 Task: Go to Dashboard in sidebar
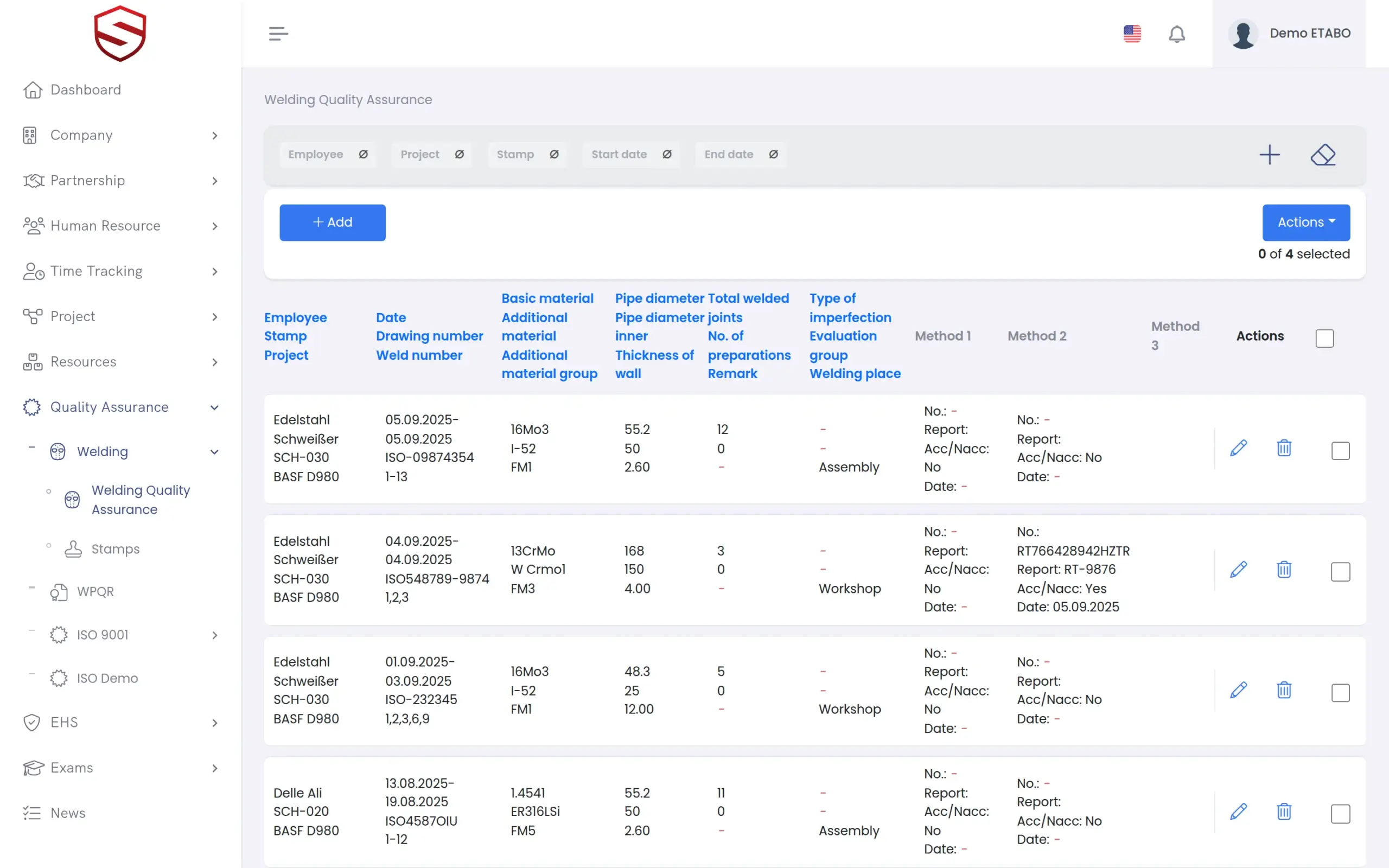[x=86, y=90]
